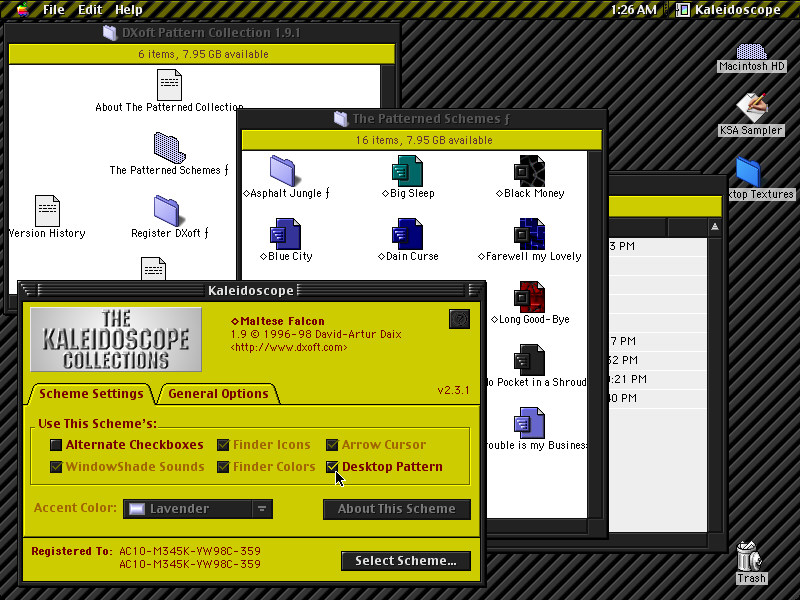Select the Macintosh HD desktop icon

[751, 52]
